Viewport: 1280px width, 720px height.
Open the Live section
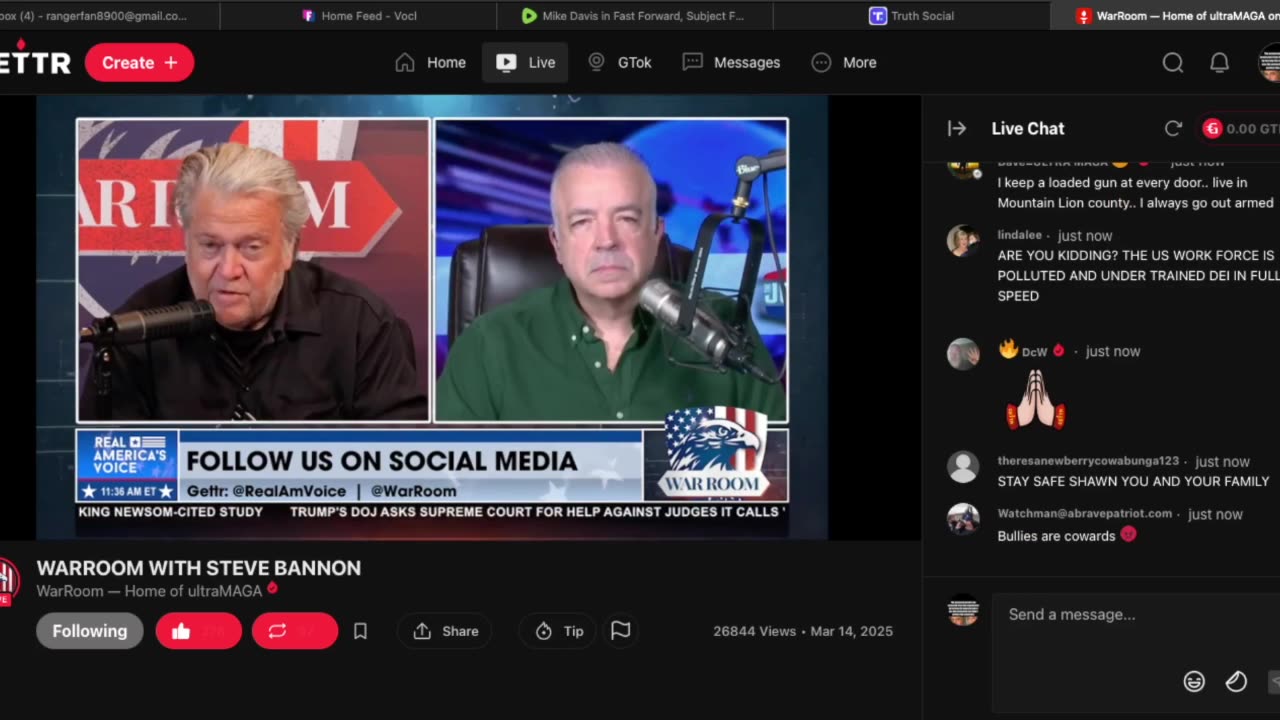525,62
